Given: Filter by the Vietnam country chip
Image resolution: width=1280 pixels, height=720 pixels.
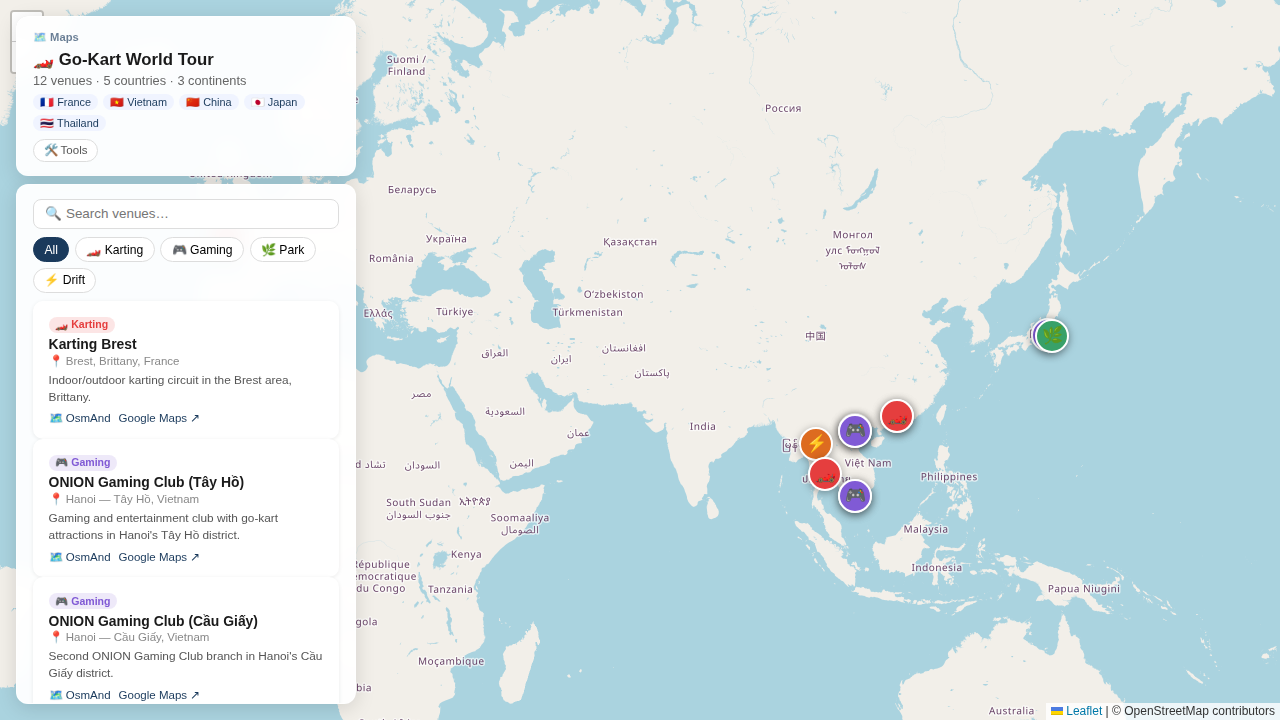Looking at the screenshot, I should (139, 102).
